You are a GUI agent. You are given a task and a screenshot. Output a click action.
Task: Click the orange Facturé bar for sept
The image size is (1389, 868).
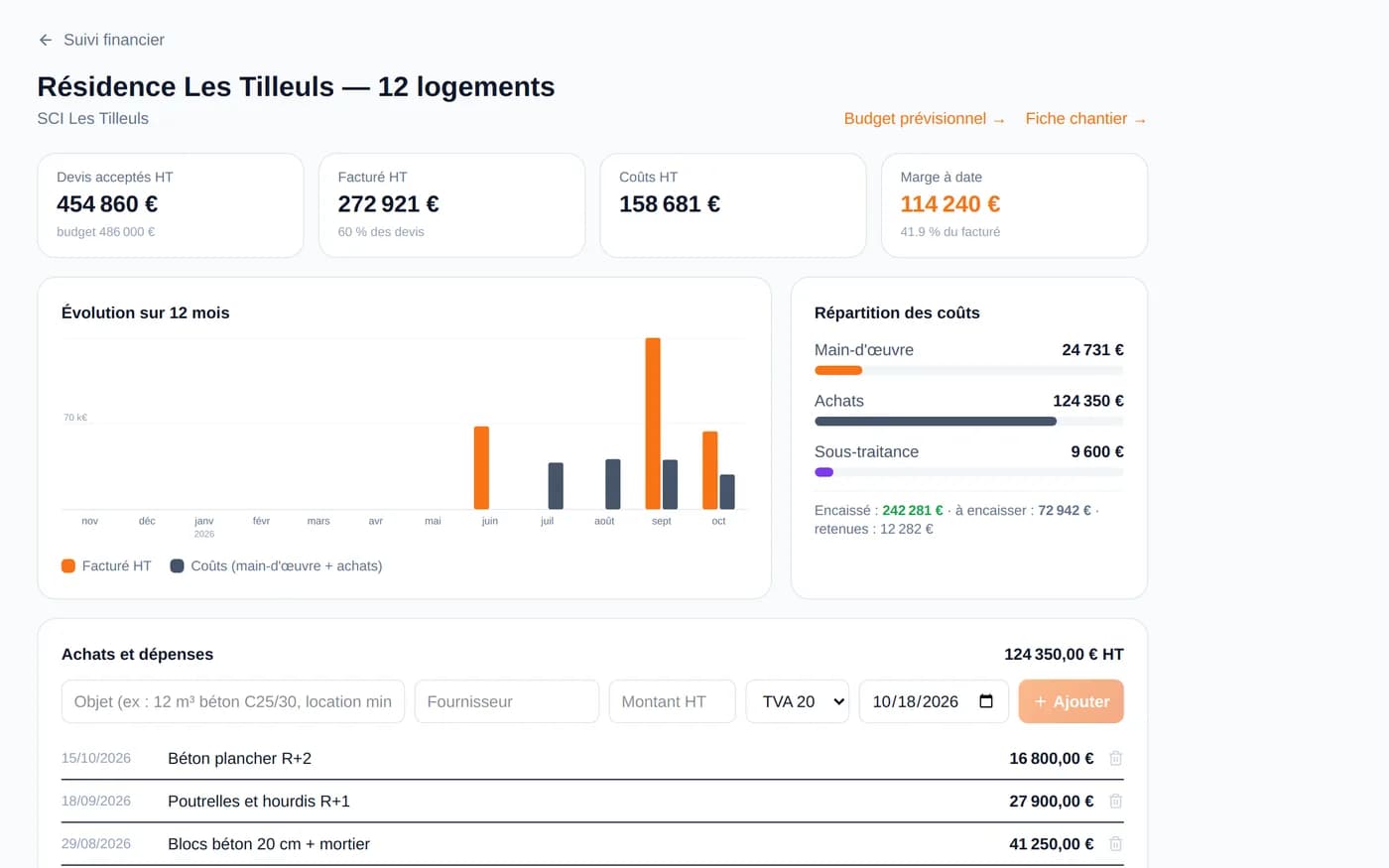tap(653, 424)
